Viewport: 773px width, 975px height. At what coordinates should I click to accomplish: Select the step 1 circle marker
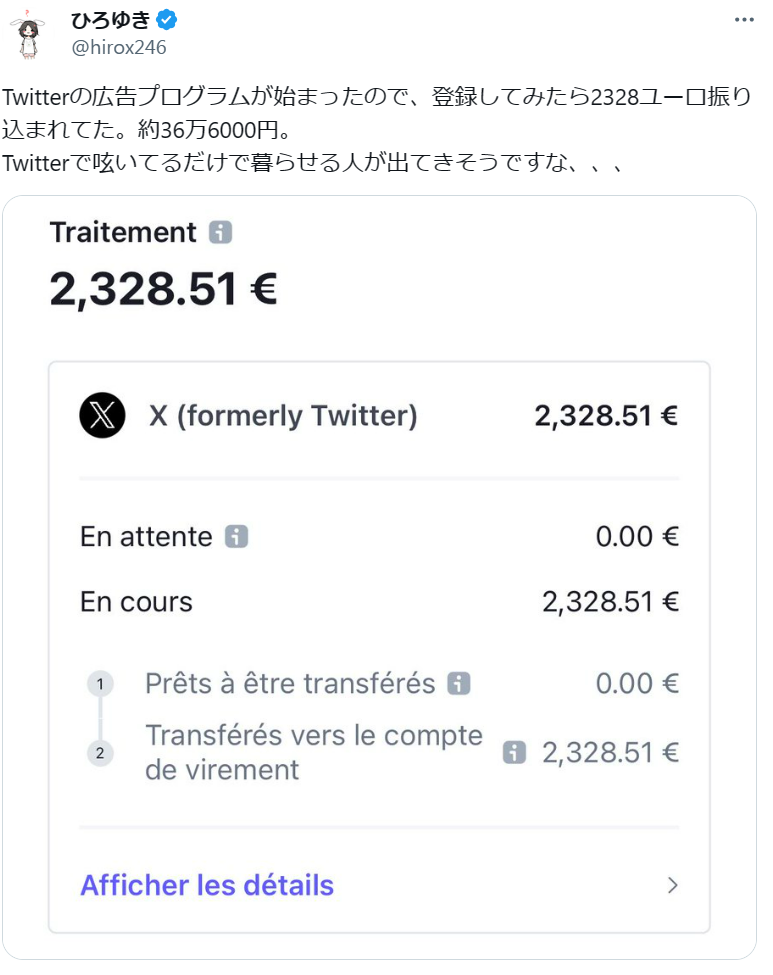click(x=100, y=684)
